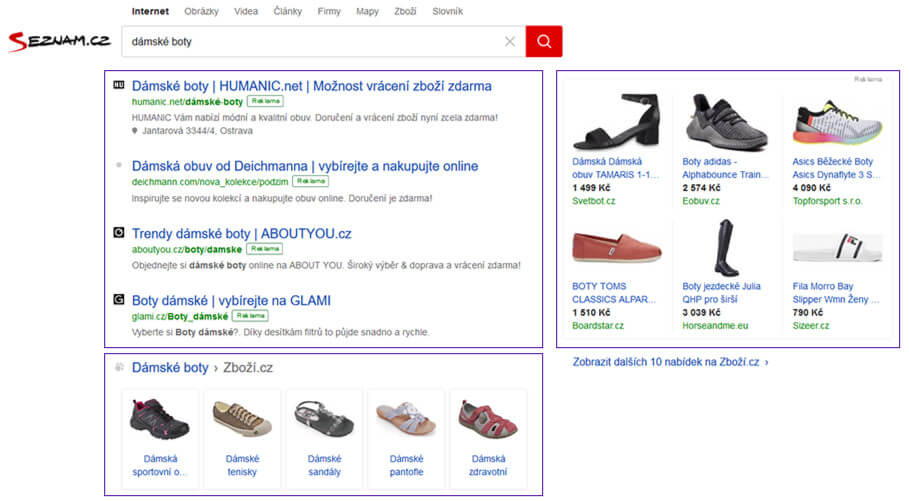Visit the Topforsport s.r.o. shop link
Viewport: 909px width, 501px height.
[x=827, y=201]
